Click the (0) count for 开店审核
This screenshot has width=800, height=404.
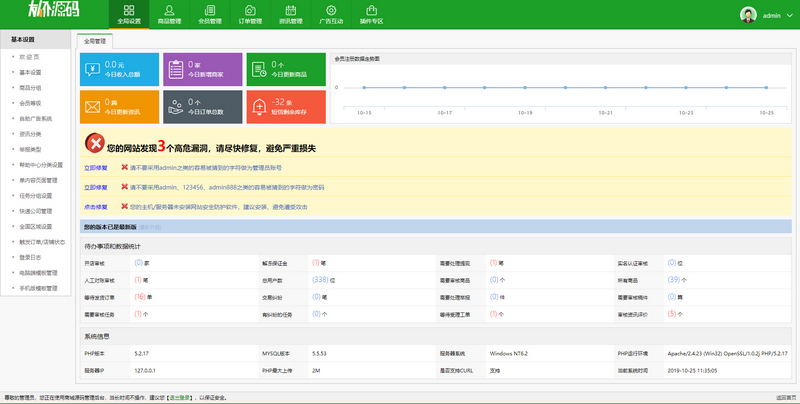tap(138, 263)
